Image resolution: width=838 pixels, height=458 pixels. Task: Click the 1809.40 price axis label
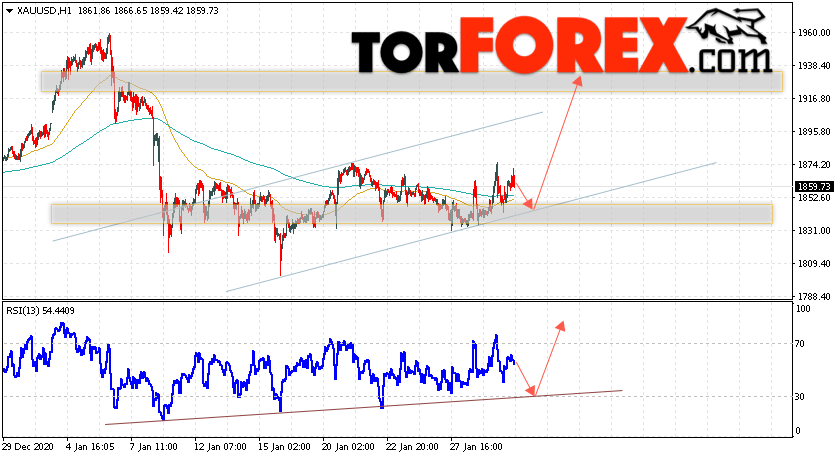coord(813,263)
